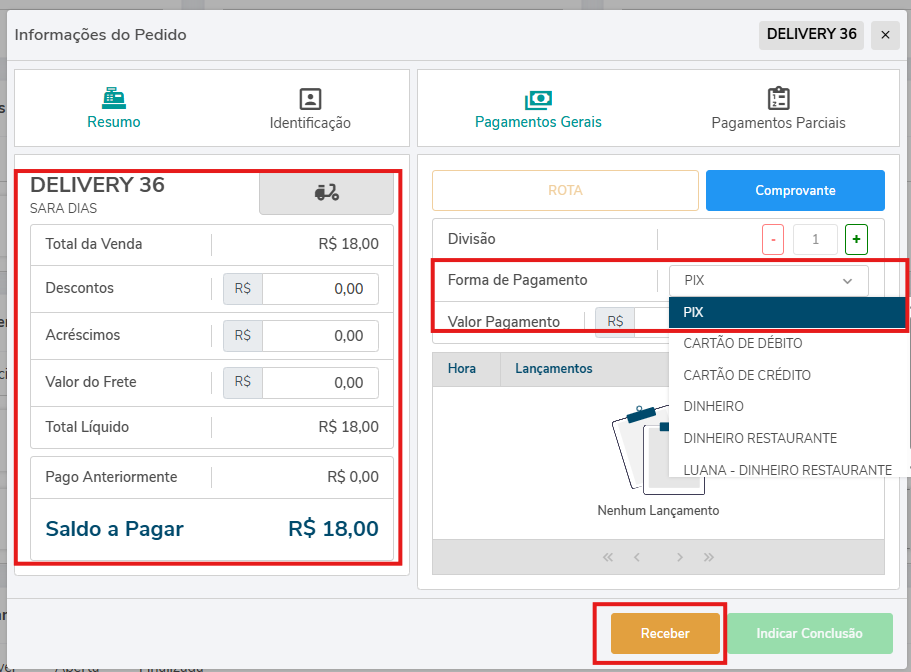Pick DINHEIRO RESTAURANTE payment option

coord(760,438)
